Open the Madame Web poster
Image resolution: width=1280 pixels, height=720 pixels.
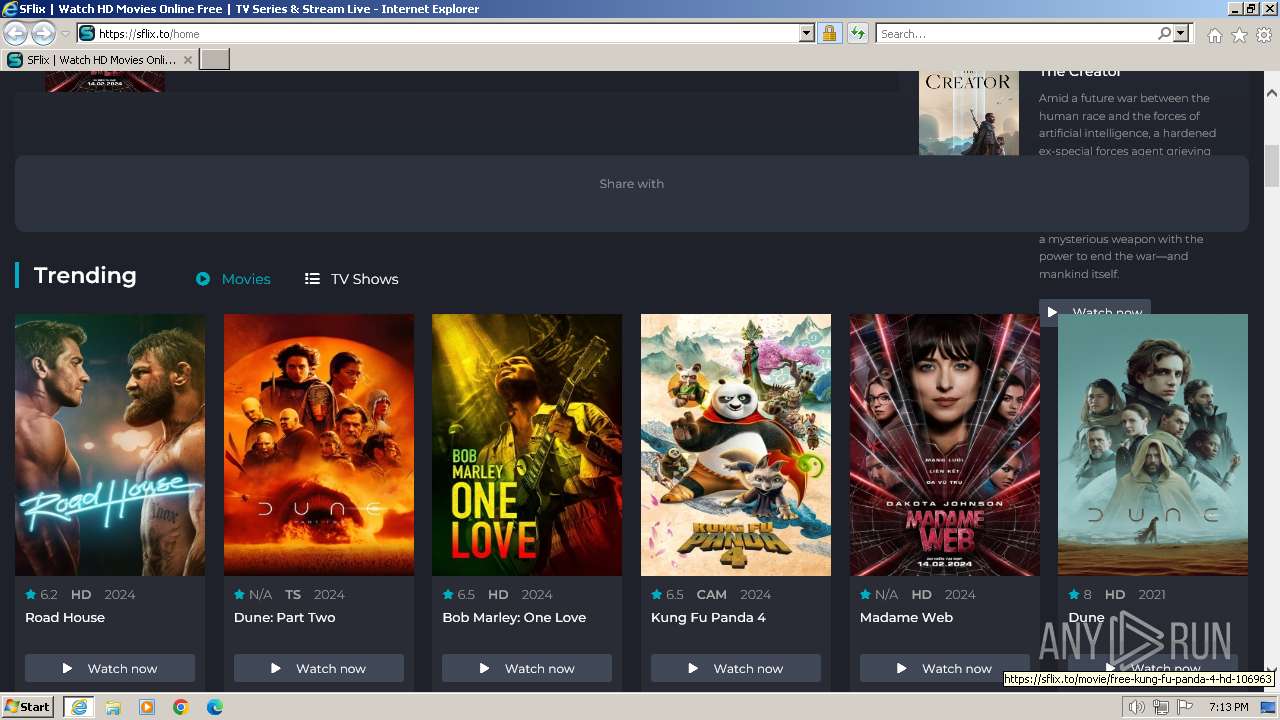click(945, 445)
